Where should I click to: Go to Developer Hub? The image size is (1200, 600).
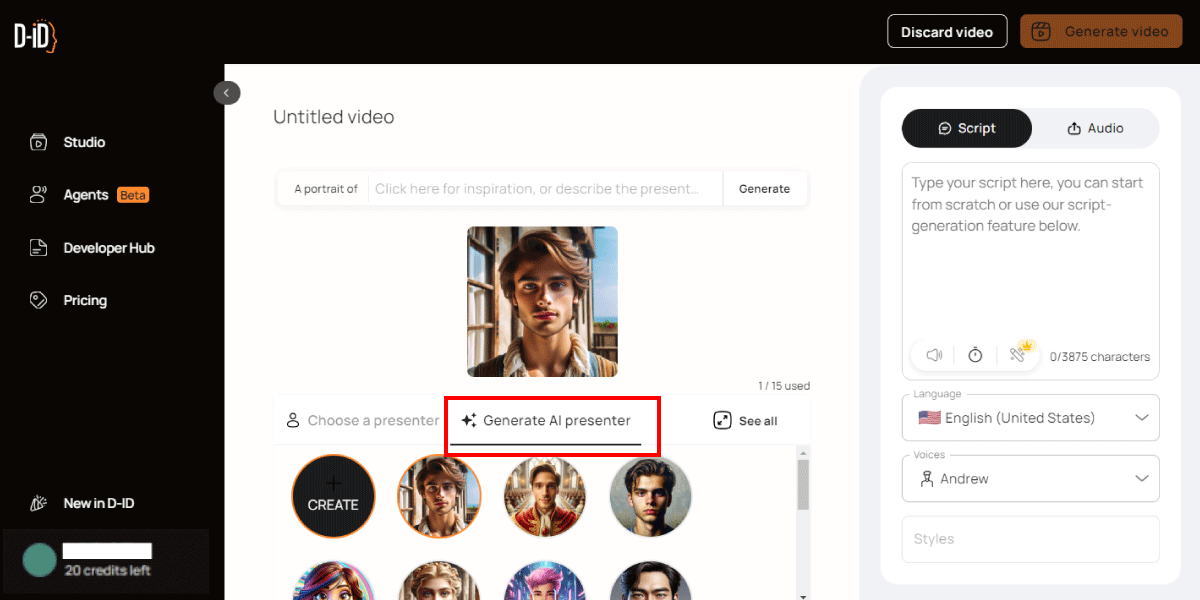pyautogui.click(x=92, y=248)
